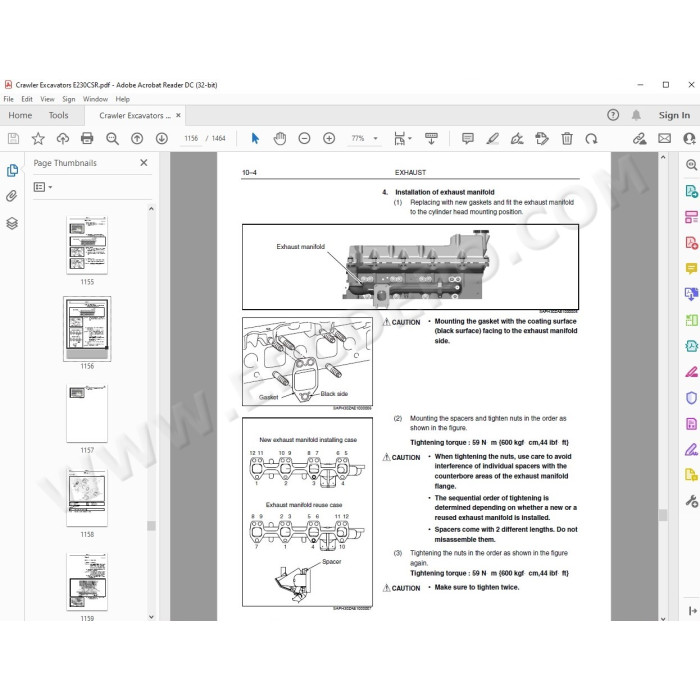This screenshot has width=700, height=700.
Task: Open the Sign menu
Action: click(69, 99)
